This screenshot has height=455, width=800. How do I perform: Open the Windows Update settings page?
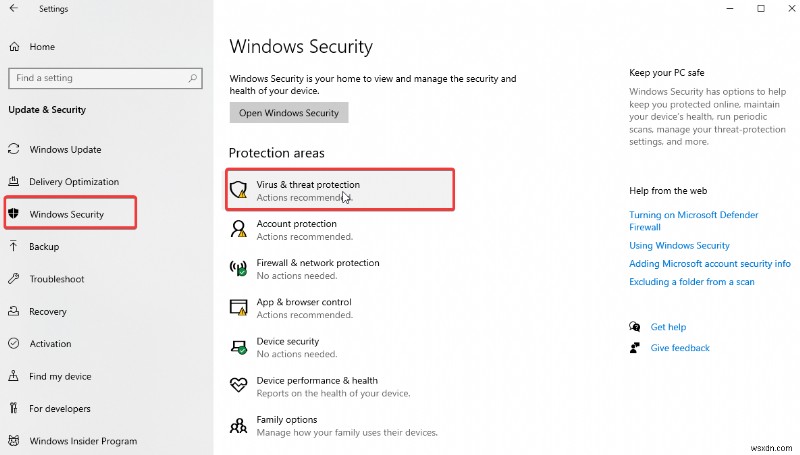point(65,150)
